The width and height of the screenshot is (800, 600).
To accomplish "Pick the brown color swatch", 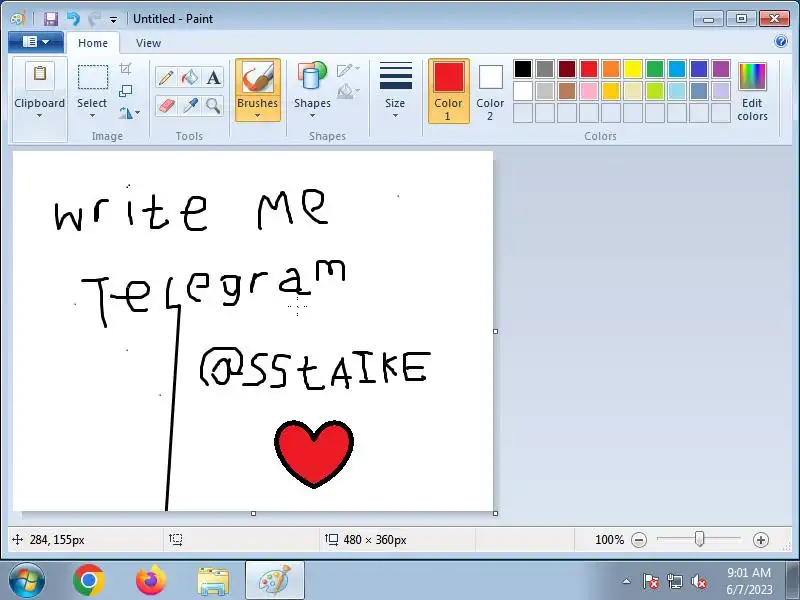I will 567,91.
